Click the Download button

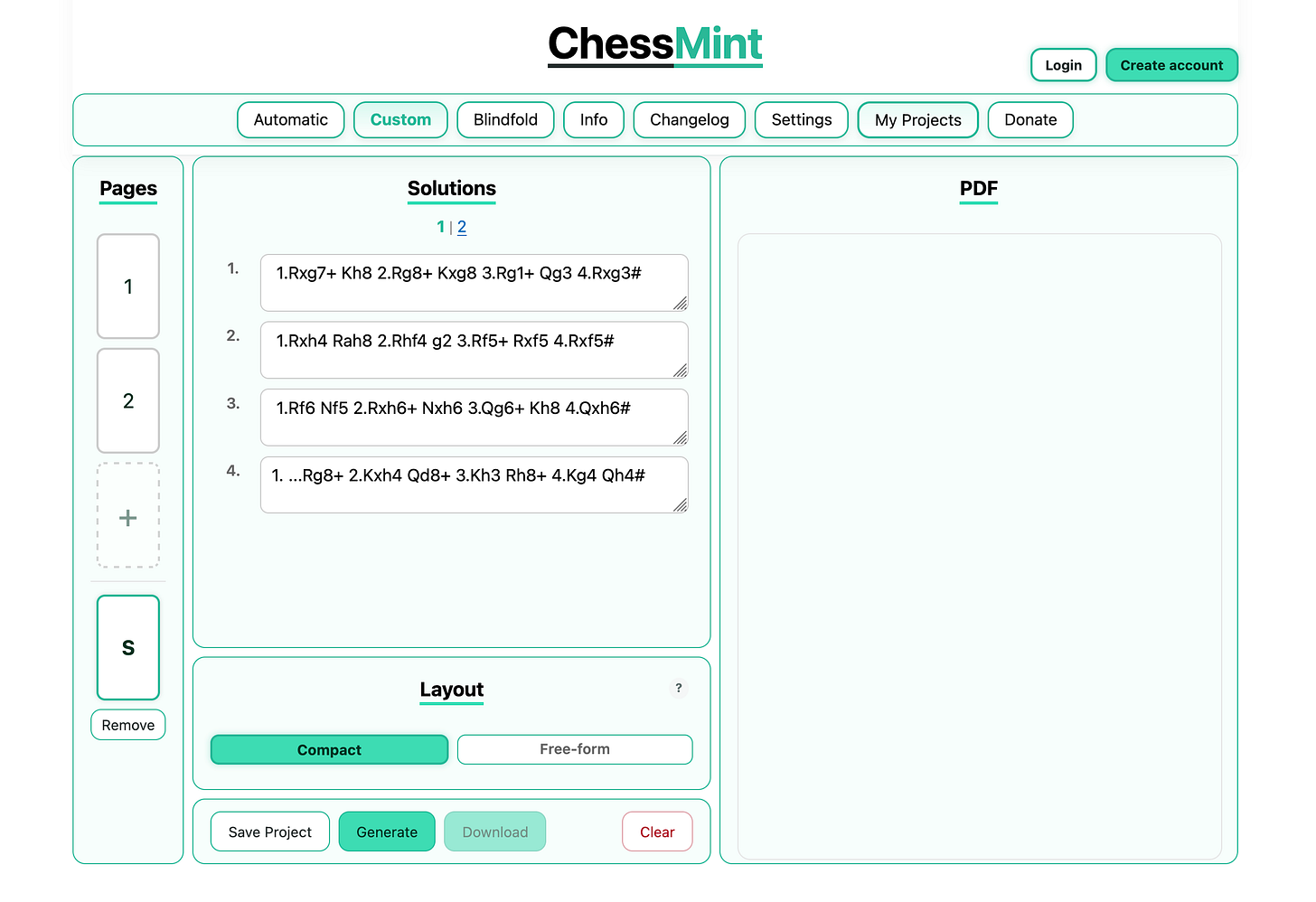(495, 832)
